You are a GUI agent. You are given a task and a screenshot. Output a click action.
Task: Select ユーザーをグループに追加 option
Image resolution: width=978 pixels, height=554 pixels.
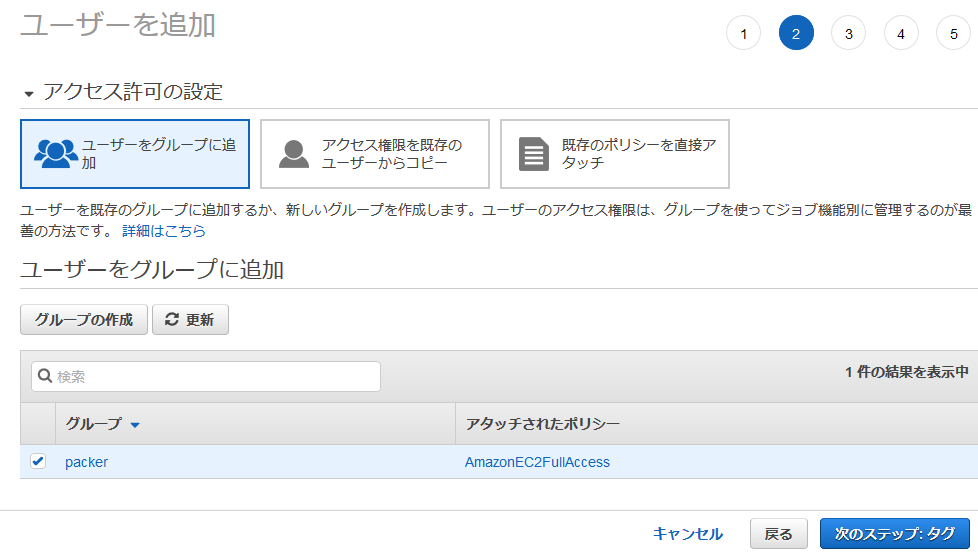pos(135,154)
